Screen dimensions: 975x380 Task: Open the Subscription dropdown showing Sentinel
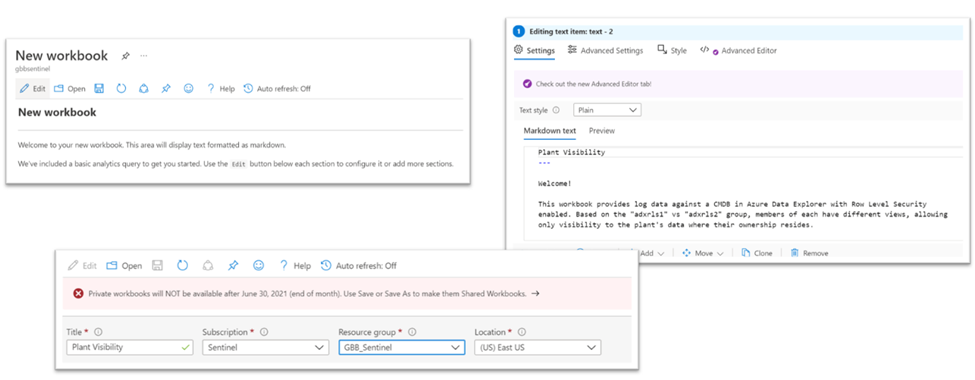pos(266,348)
